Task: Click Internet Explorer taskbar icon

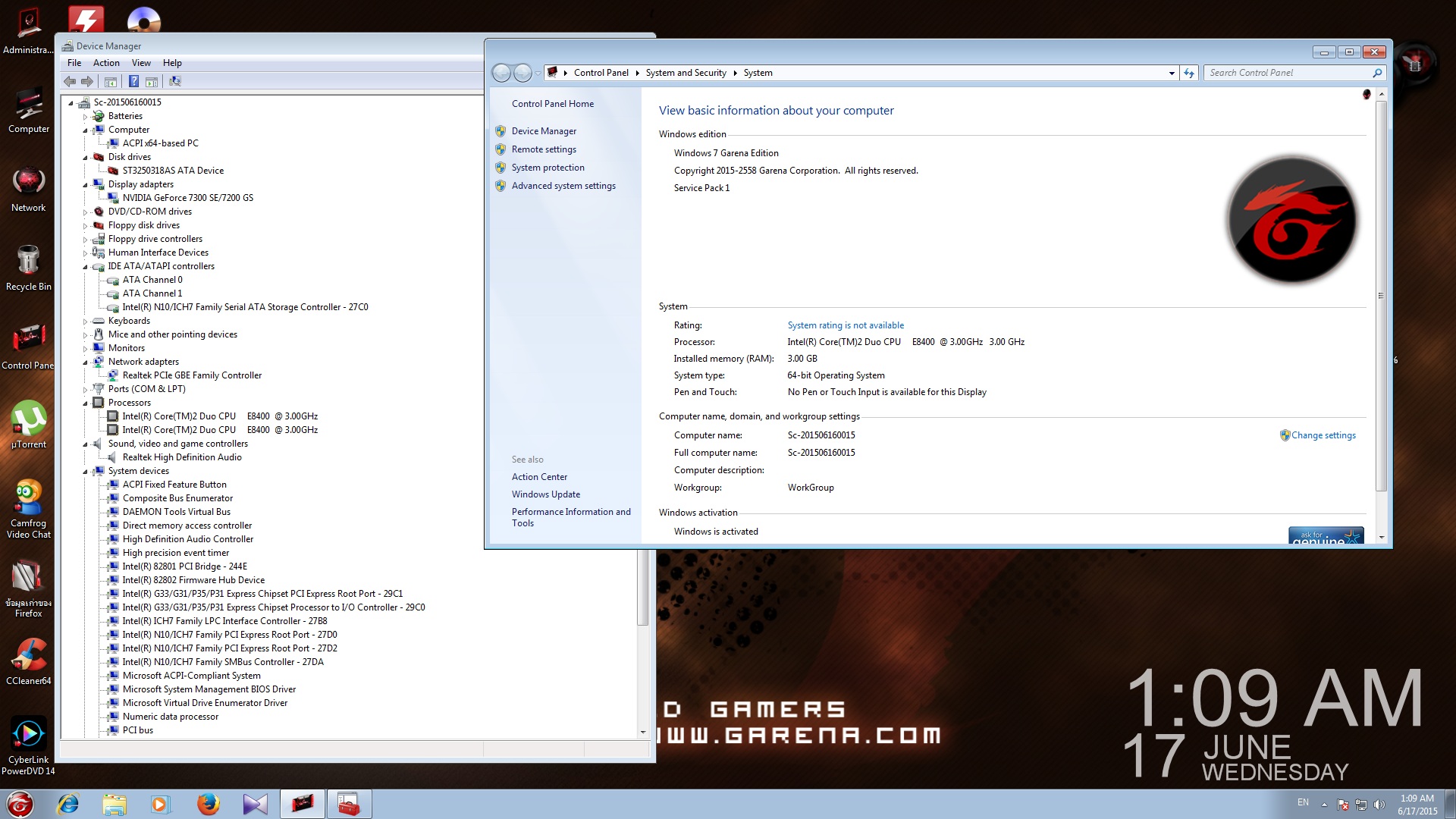Action: 68,804
